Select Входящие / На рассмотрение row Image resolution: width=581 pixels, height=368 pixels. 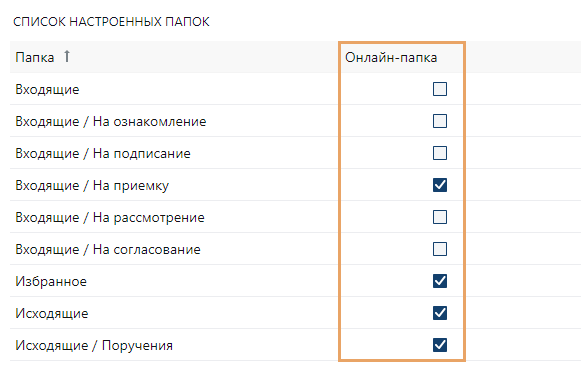295,217
